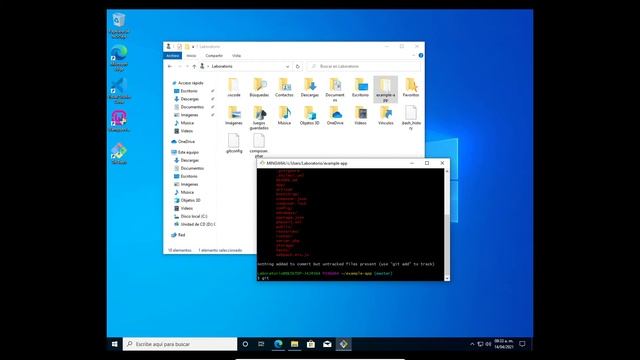Click the terminal scrollbar down arrow
The width and height of the screenshot is (640, 360).
(x=447, y=278)
